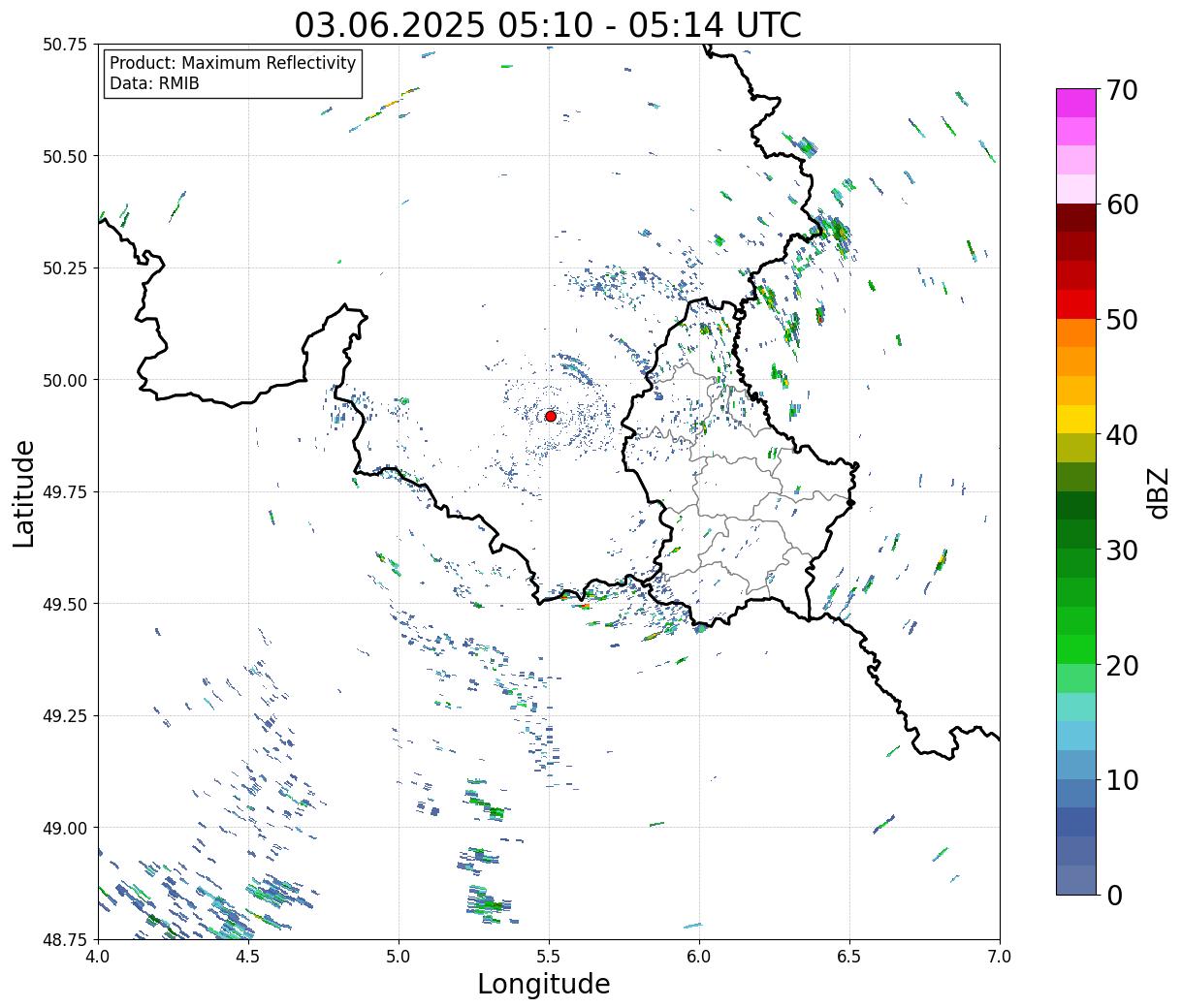Viewport: 1182px width, 1008px height.
Task: Click the 'Product: Maximum Reflectivity' text
Action: coord(233,63)
